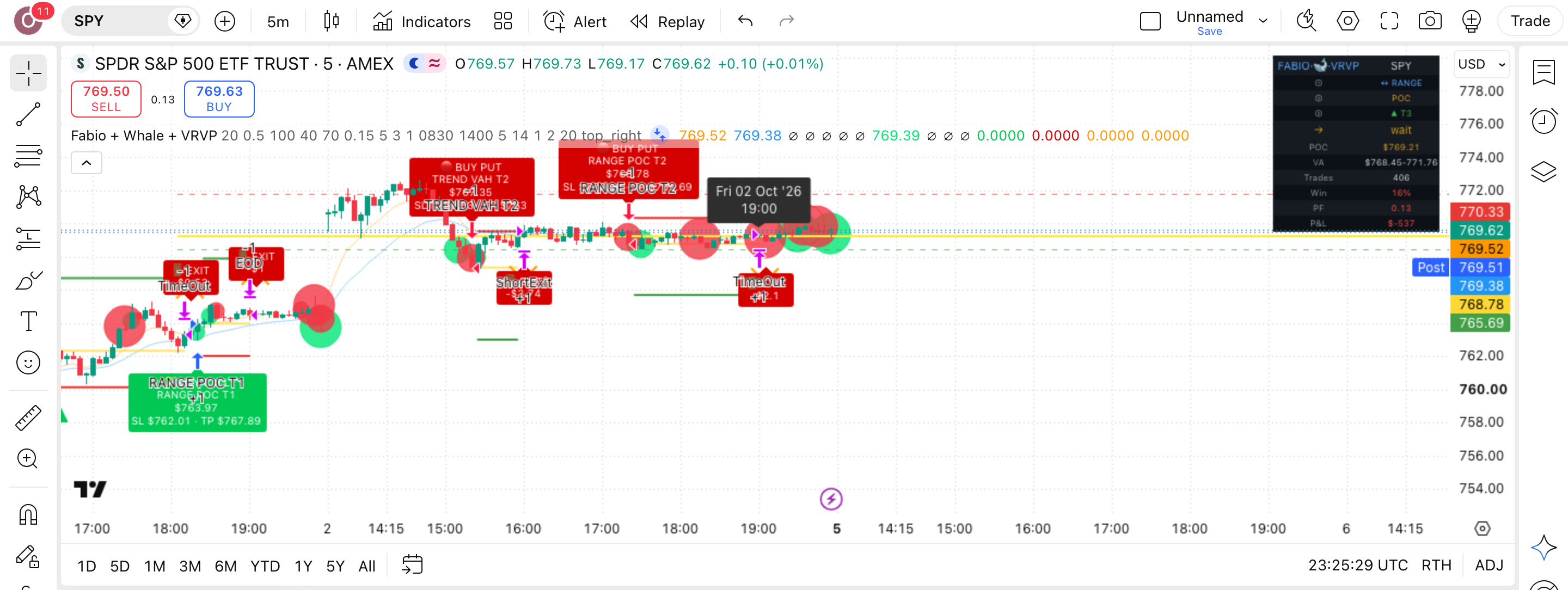1568x590 pixels.
Task: Open the layout setup grid
Action: point(503,21)
